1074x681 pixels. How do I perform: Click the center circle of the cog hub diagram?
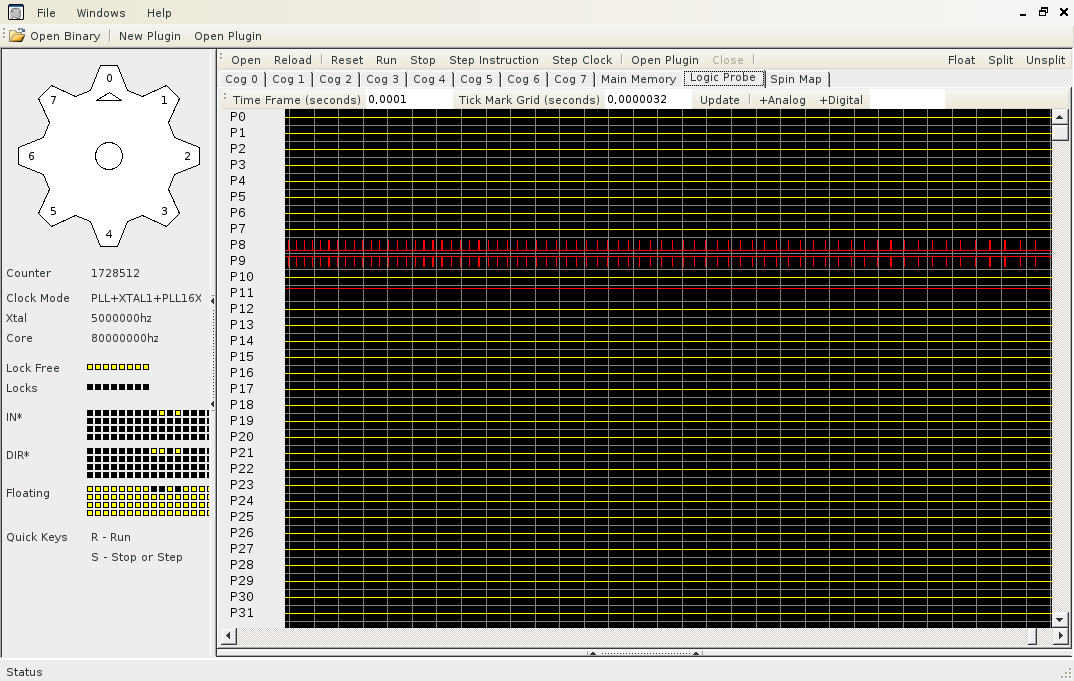click(x=109, y=156)
